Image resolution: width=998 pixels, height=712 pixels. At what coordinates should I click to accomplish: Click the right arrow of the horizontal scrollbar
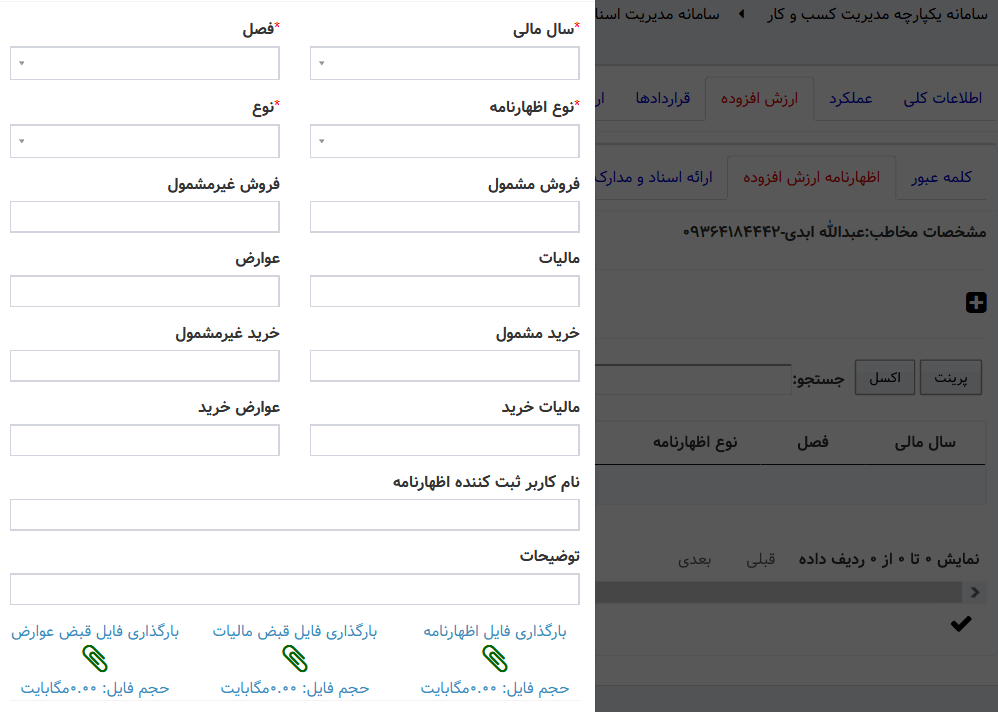click(975, 591)
